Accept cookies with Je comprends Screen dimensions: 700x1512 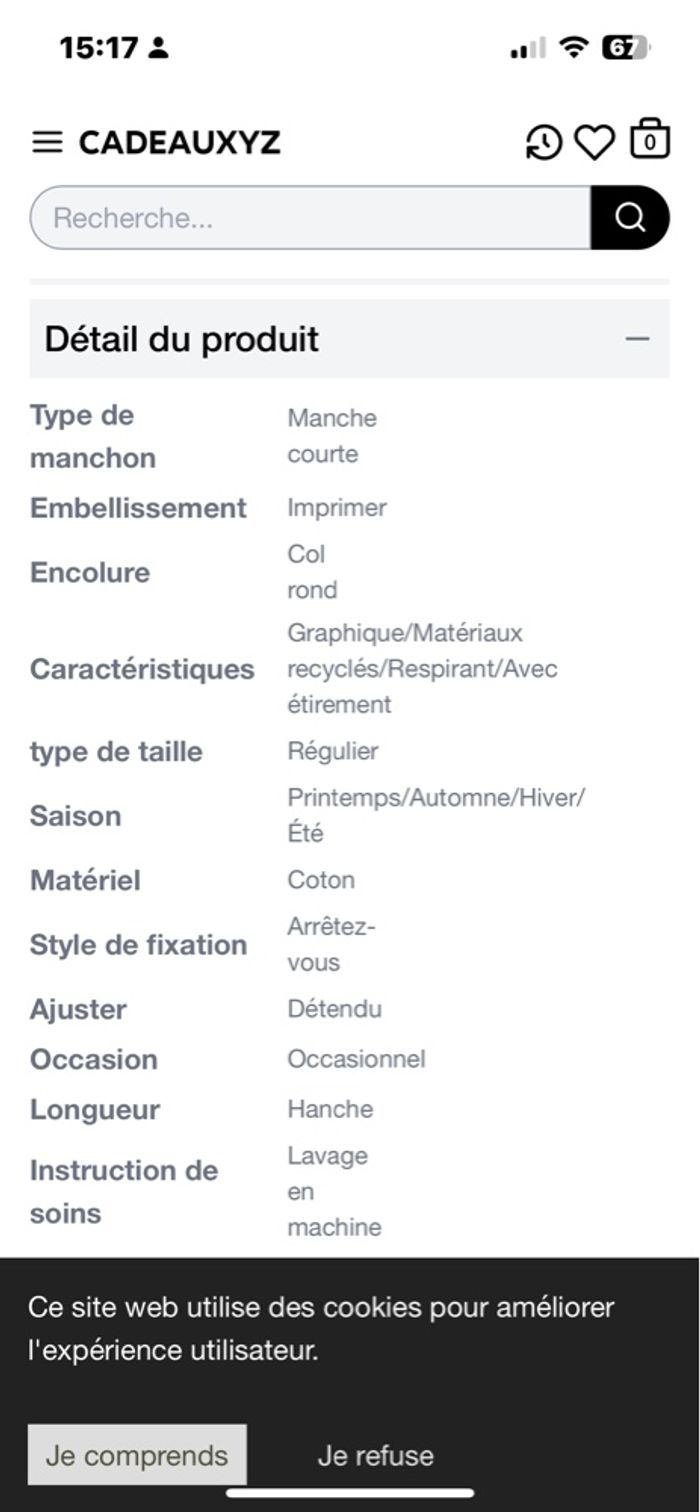pyautogui.click(x=137, y=1455)
